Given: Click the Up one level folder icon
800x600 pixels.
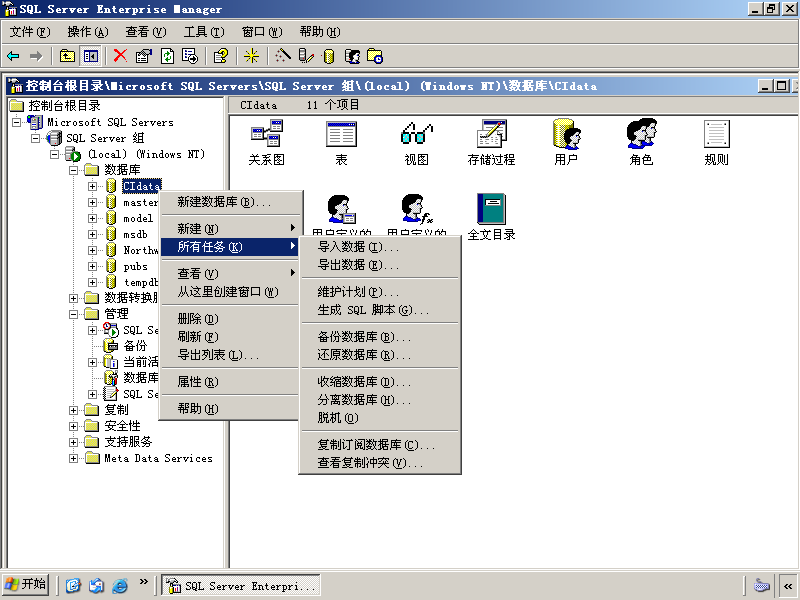Looking at the screenshot, I should pos(67,56).
